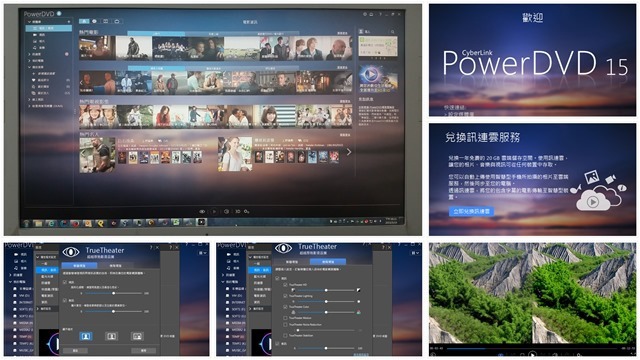This screenshot has height=360, width=640.
Task: Select second tab above top movie thumbnail row
Action: pos(214,34)
